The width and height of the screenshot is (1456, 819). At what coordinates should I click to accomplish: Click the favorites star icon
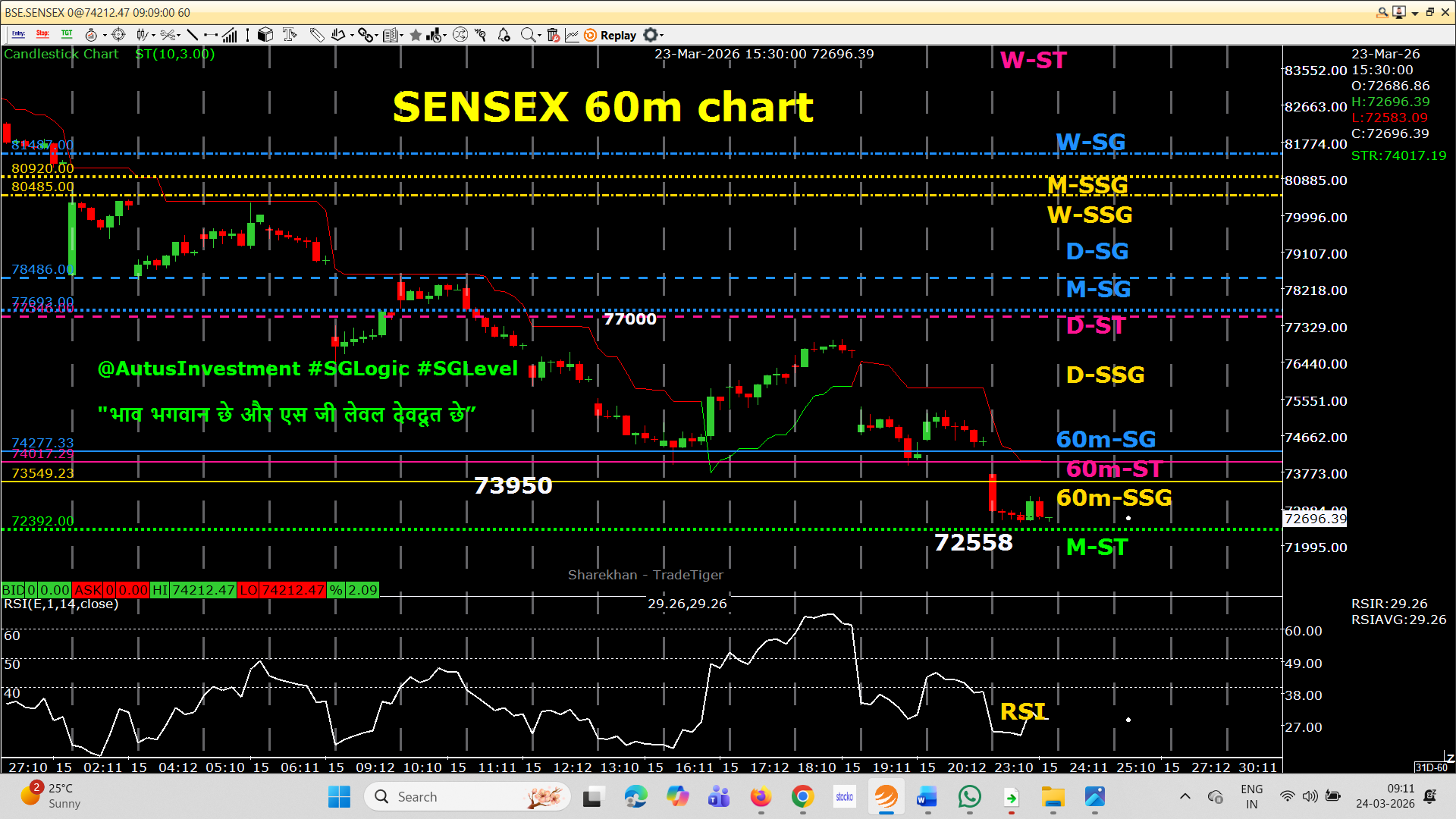[x=416, y=35]
